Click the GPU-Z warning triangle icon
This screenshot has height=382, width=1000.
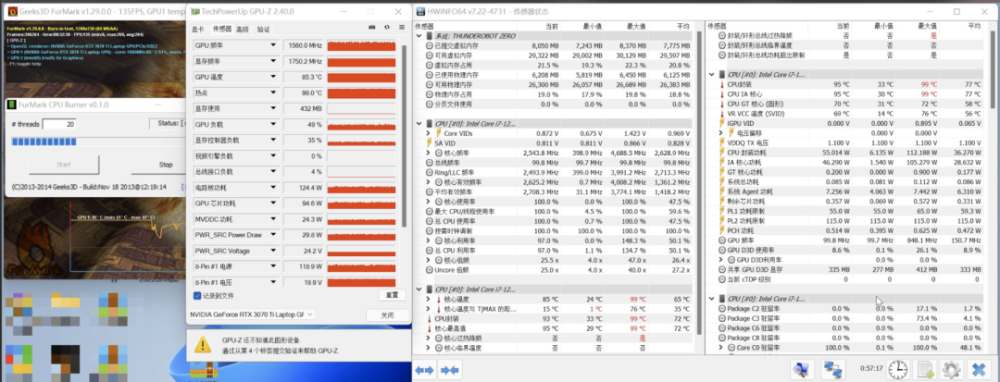click(203, 345)
